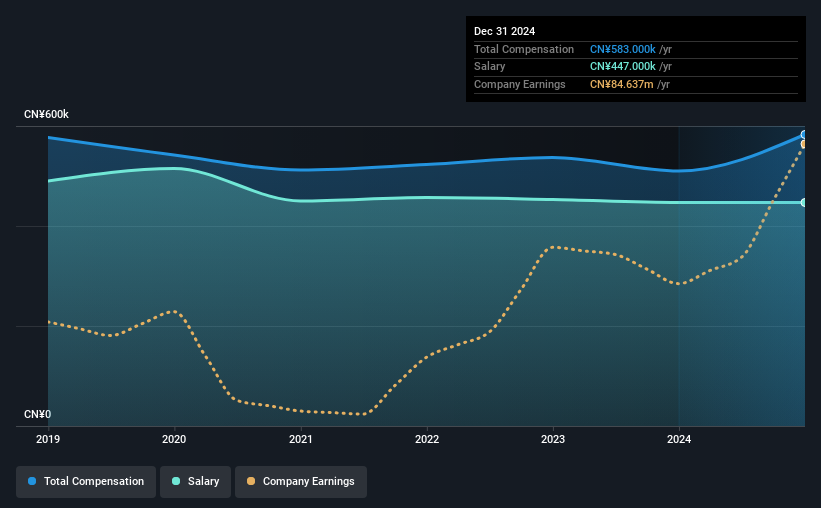
Task: Click the blue Total Compensation endpoint marker
Action: pyautogui.click(x=803, y=135)
